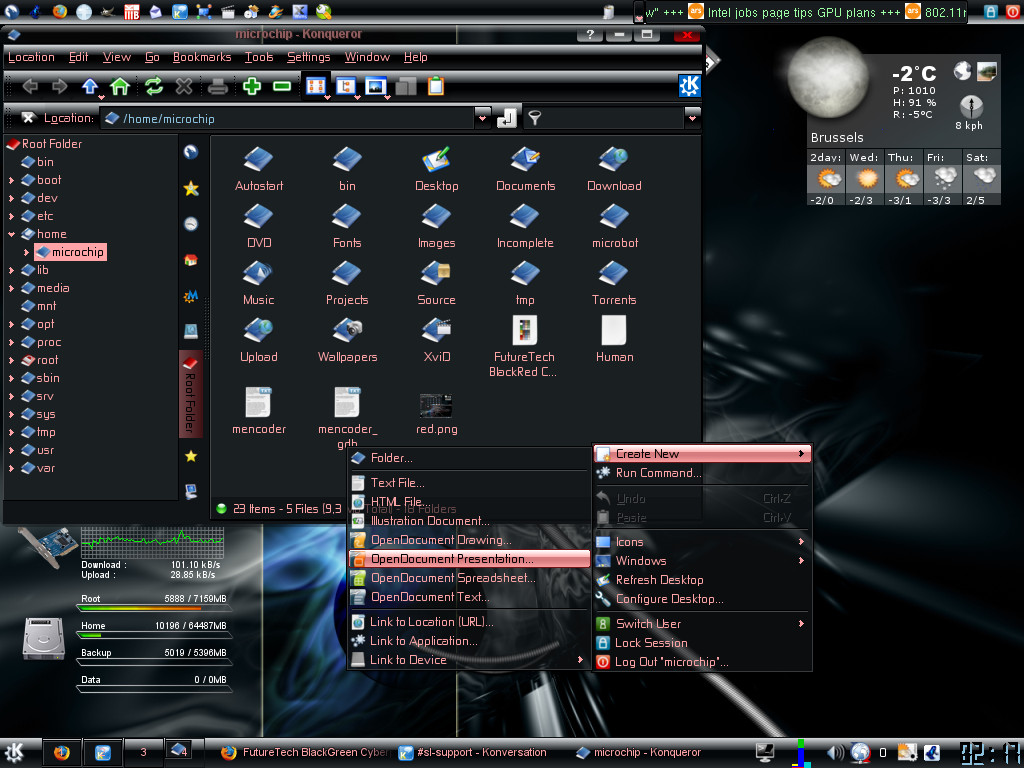Open the Desktop folder icon
Image resolution: width=1024 pixels, height=768 pixels.
[436, 169]
